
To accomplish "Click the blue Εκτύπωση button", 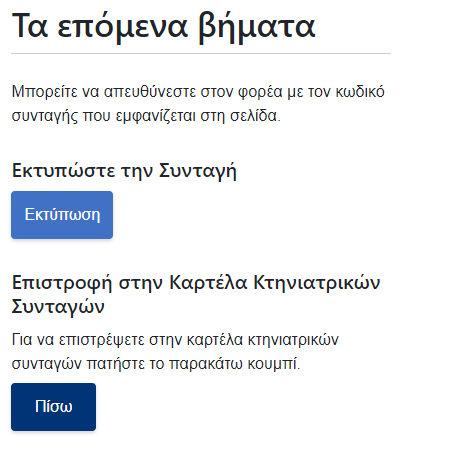I will click(x=62, y=215).
